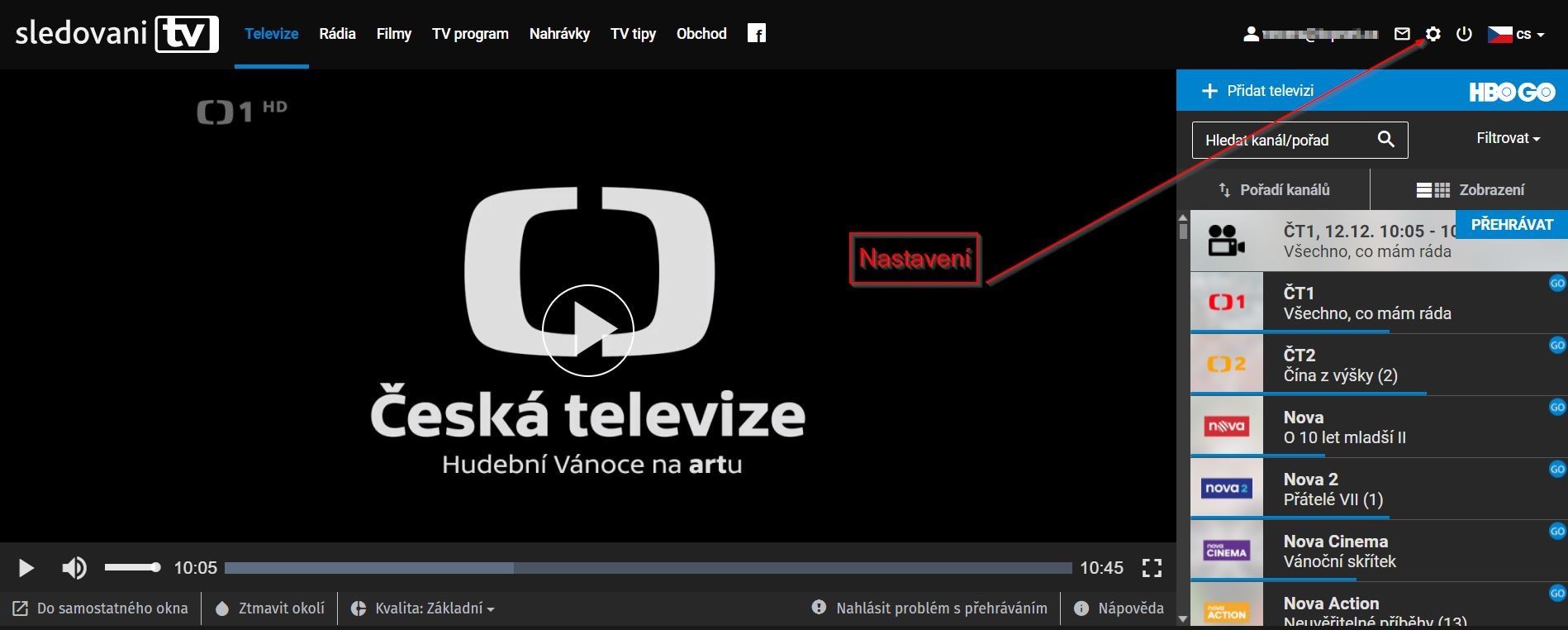Go to Nahrávky recordings
1568x630 pixels.
[559, 34]
